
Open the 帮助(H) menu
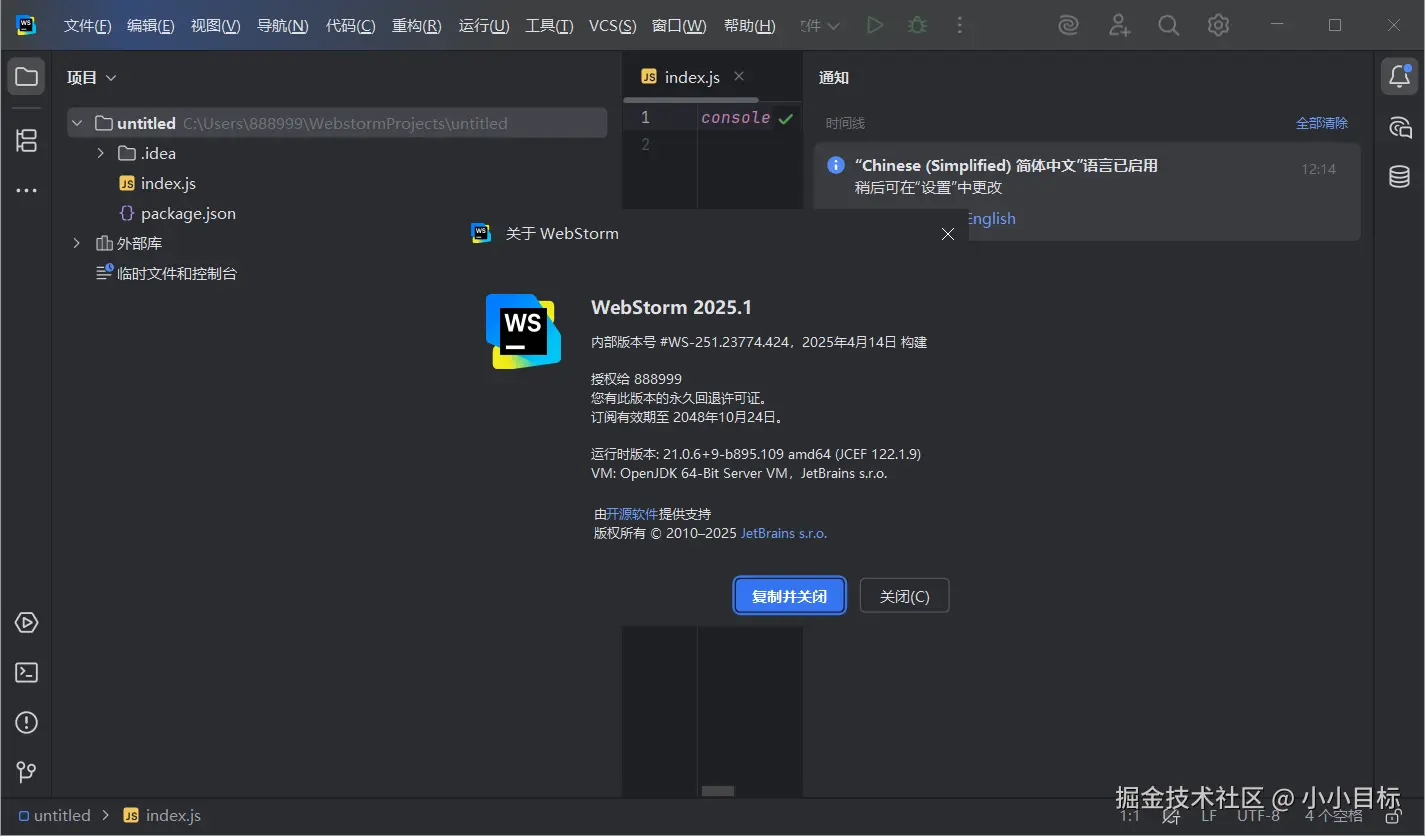coord(749,26)
